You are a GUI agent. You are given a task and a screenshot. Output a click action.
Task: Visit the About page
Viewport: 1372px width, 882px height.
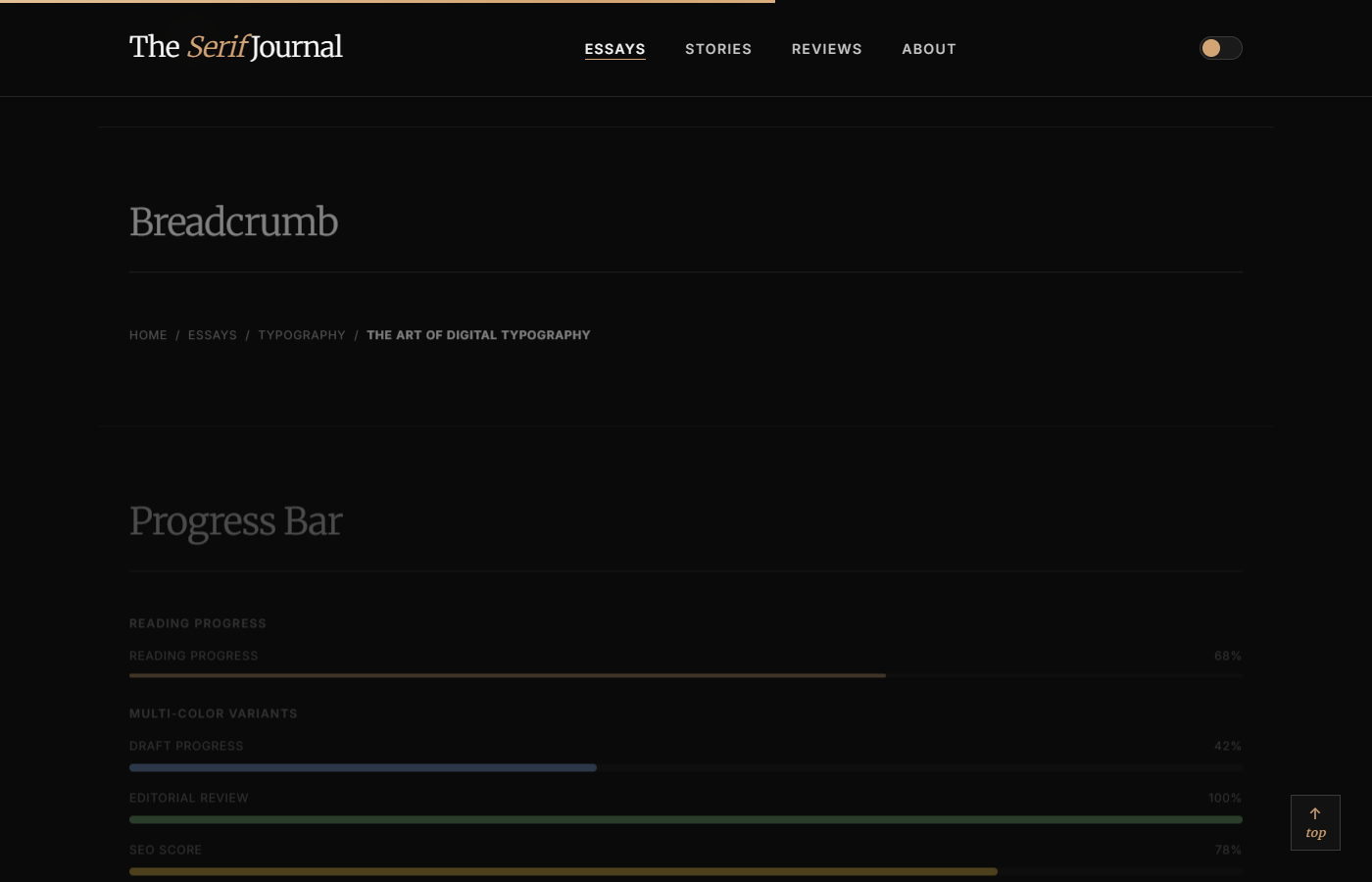click(928, 49)
